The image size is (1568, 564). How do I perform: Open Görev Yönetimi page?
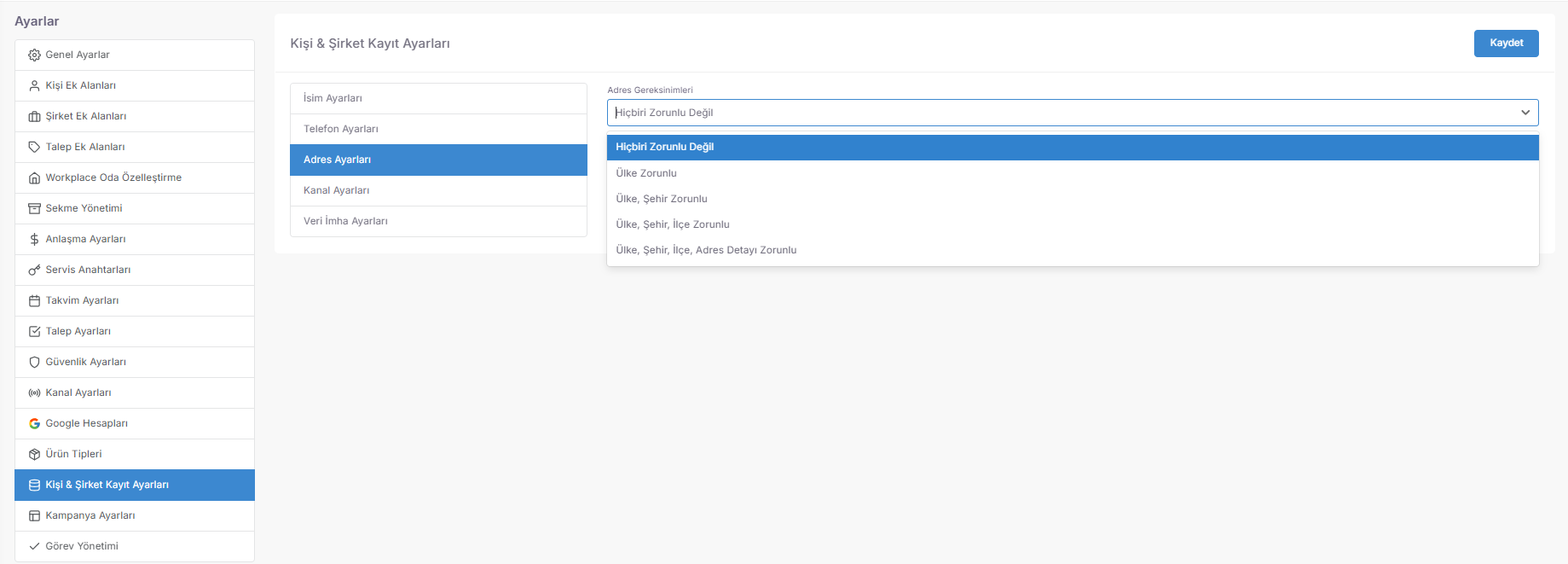pyautogui.click(x=135, y=546)
